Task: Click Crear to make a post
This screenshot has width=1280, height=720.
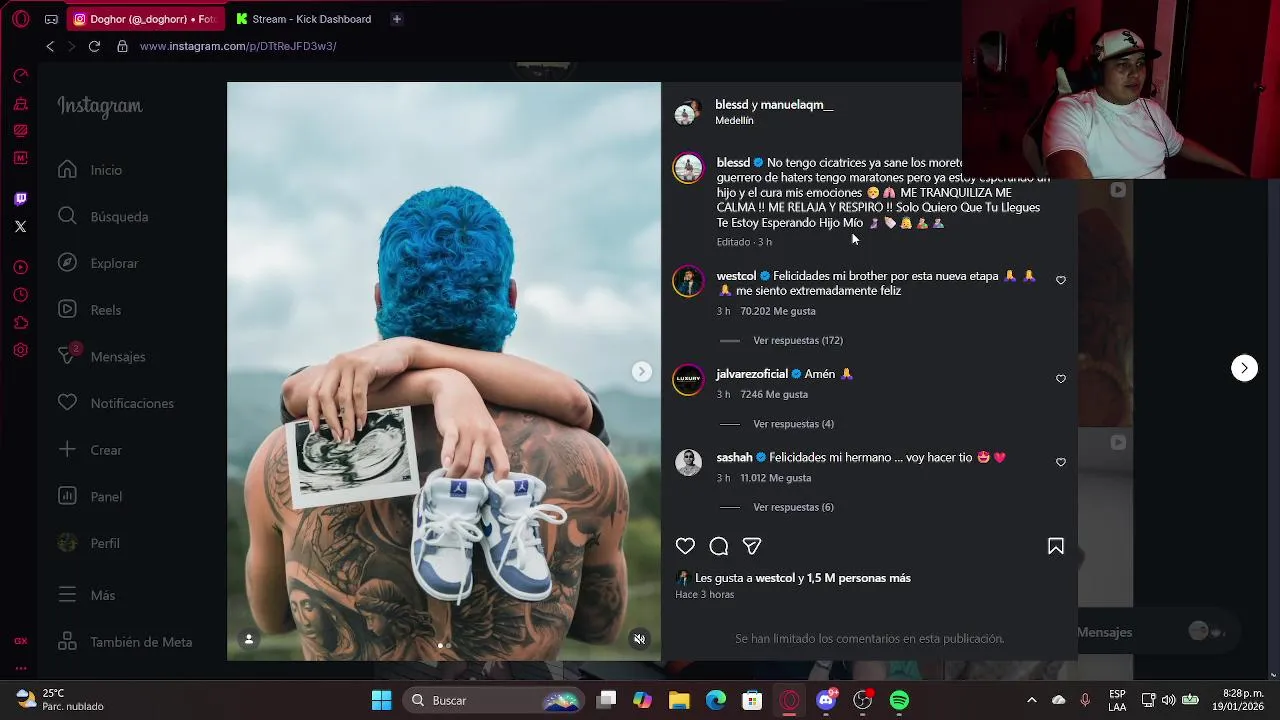Action: coord(90,450)
